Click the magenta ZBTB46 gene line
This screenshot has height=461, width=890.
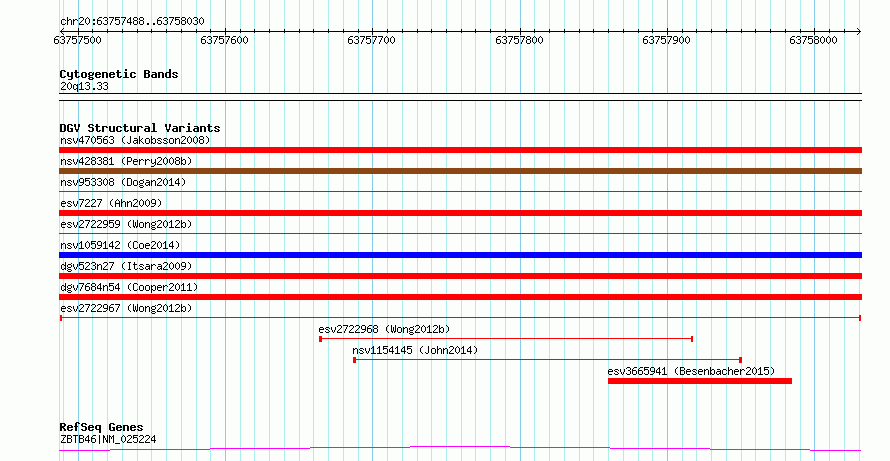click(x=460, y=449)
